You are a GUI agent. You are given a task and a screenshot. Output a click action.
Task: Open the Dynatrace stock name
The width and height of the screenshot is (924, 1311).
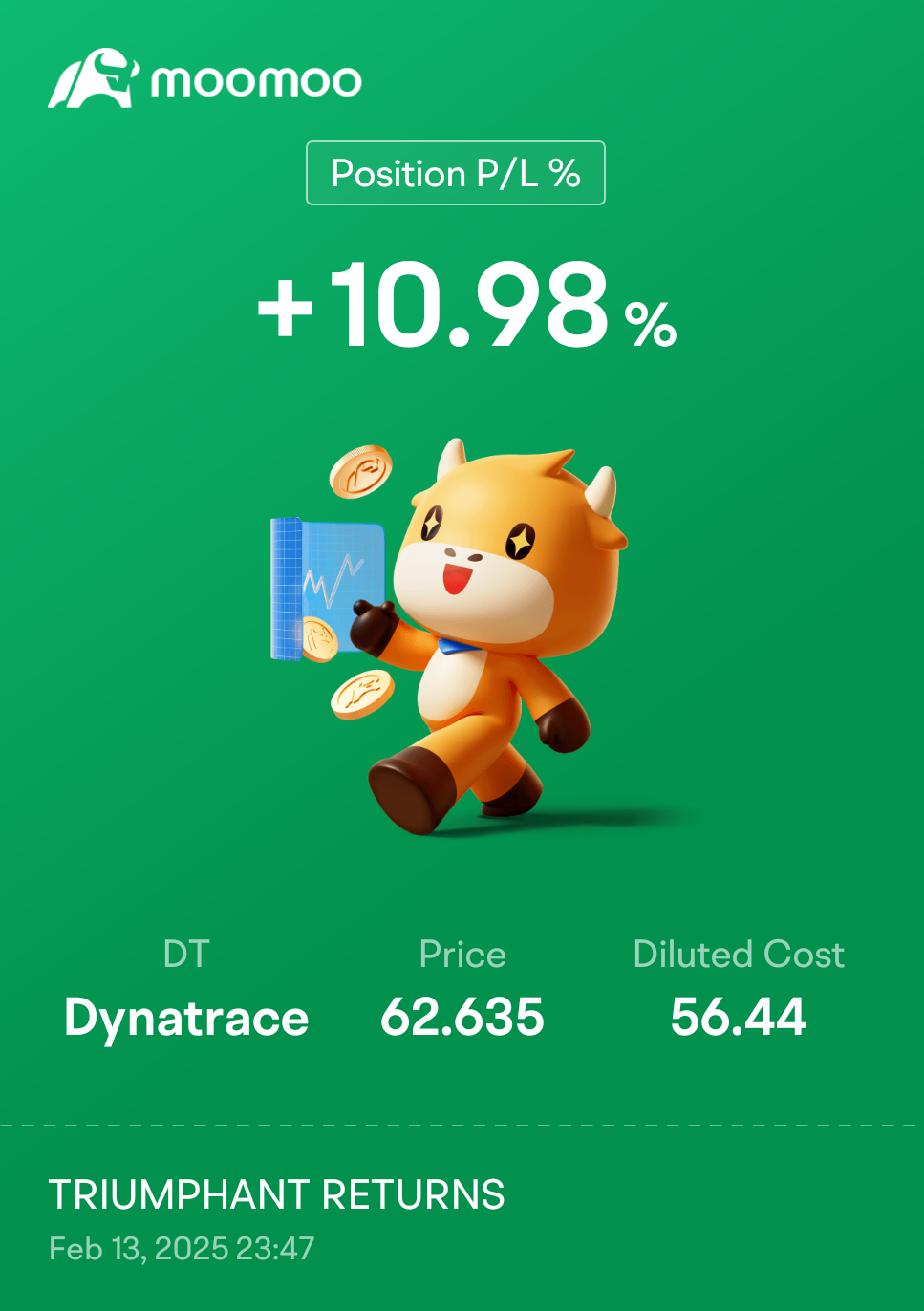(x=186, y=1018)
